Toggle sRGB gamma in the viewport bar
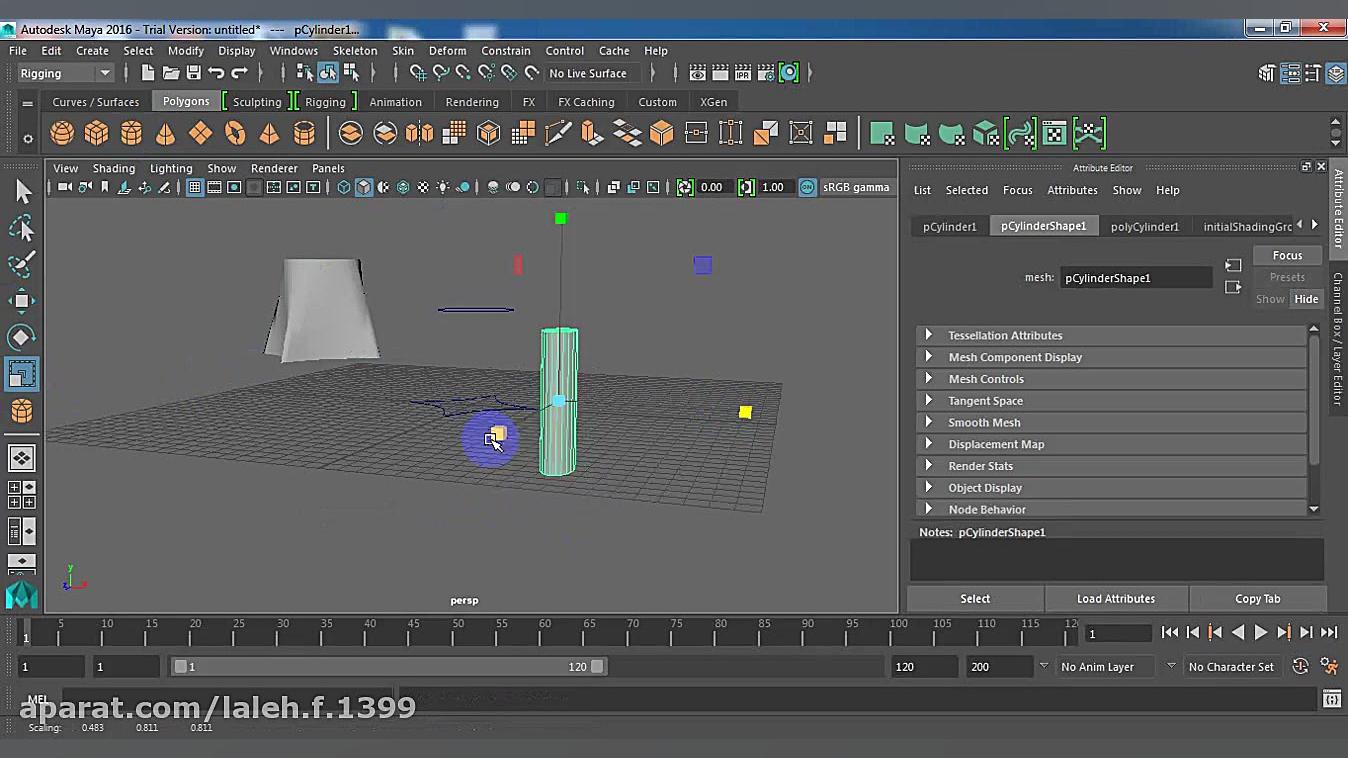Image resolution: width=1348 pixels, height=758 pixels. [807, 187]
